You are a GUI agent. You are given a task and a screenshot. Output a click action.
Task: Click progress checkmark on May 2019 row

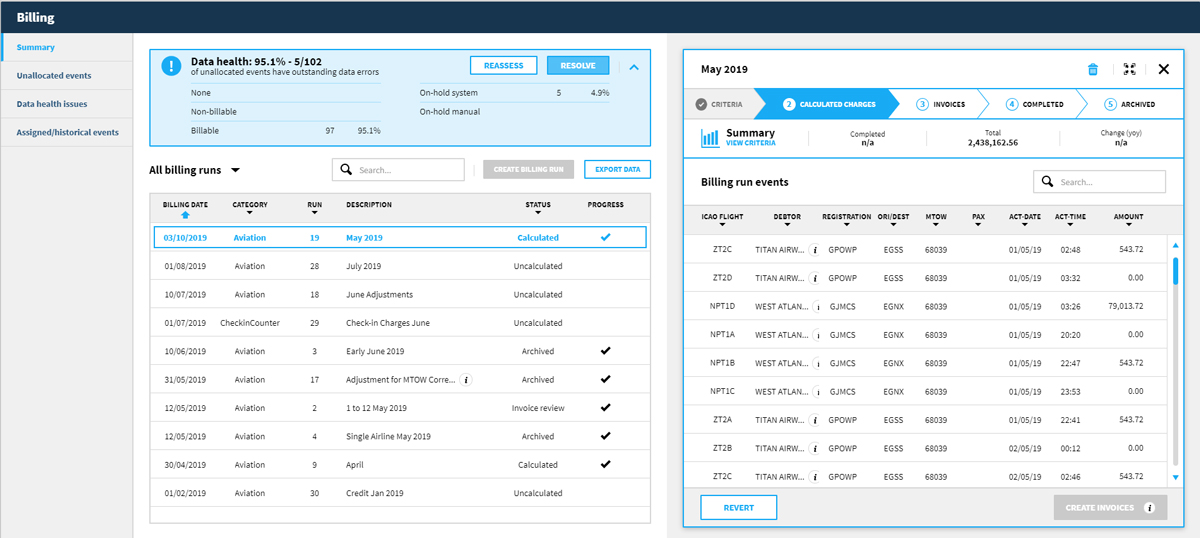[x=604, y=237]
